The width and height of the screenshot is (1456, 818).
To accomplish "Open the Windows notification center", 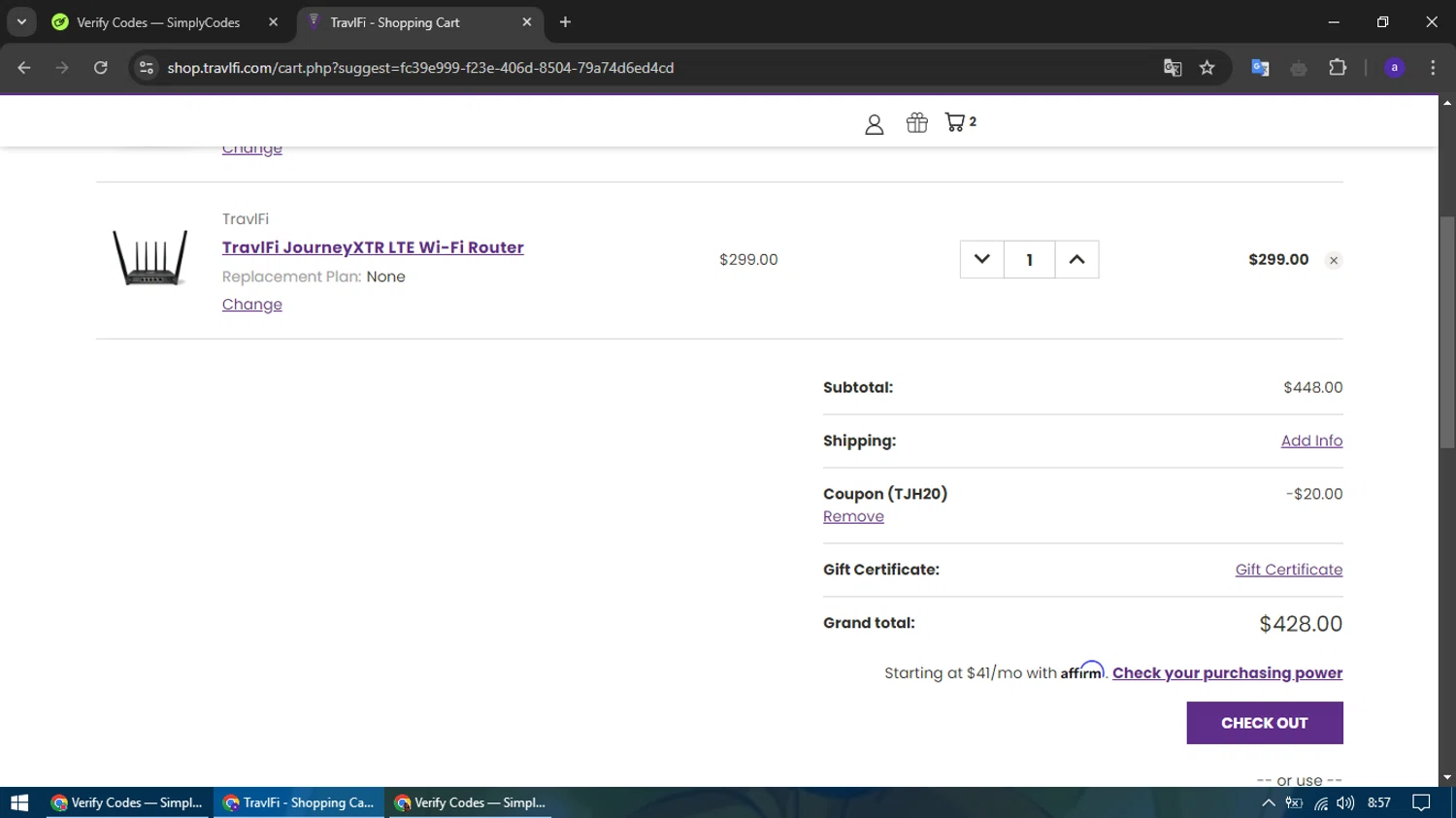I will 1421,802.
